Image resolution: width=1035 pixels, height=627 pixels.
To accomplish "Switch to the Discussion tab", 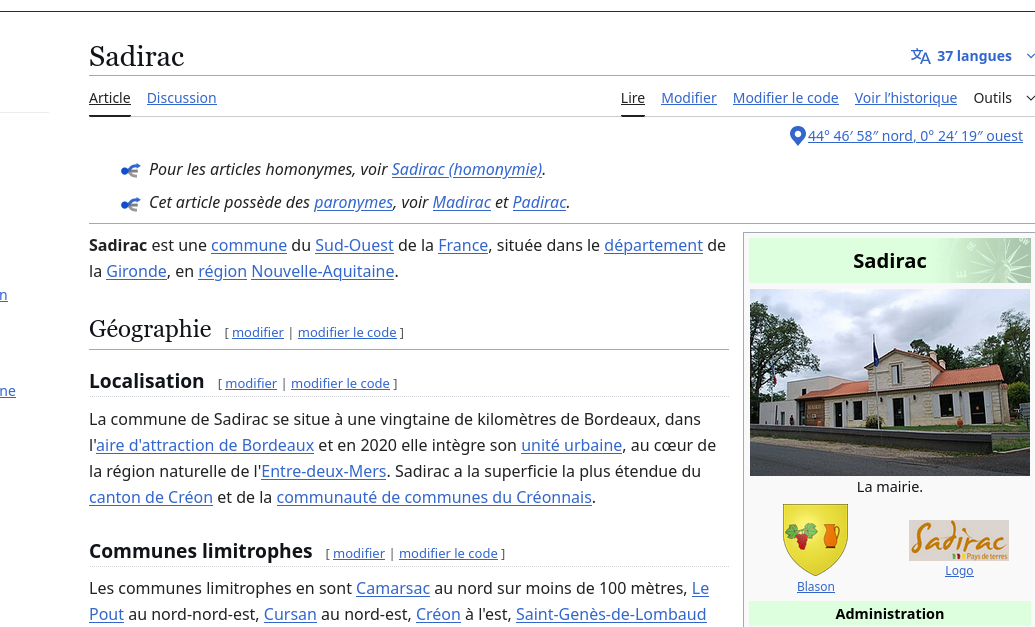I will [181, 98].
